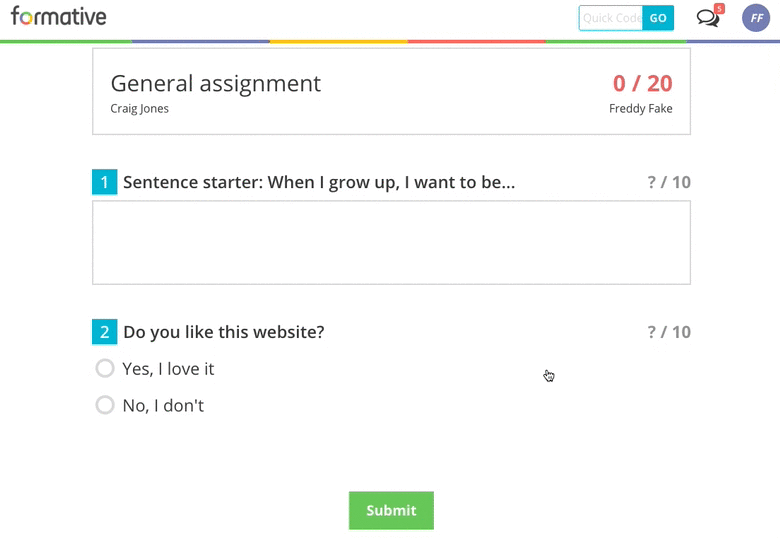This screenshot has height=540, width=780.
Task: Click the General assignment title
Action: coord(215,83)
